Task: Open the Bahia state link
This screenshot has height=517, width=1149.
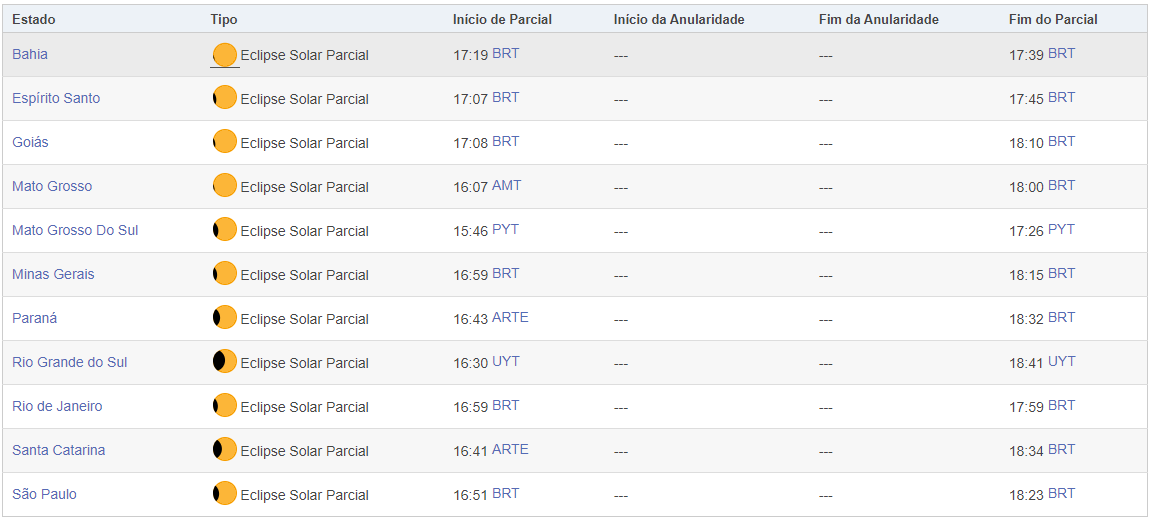Action: tap(30, 54)
